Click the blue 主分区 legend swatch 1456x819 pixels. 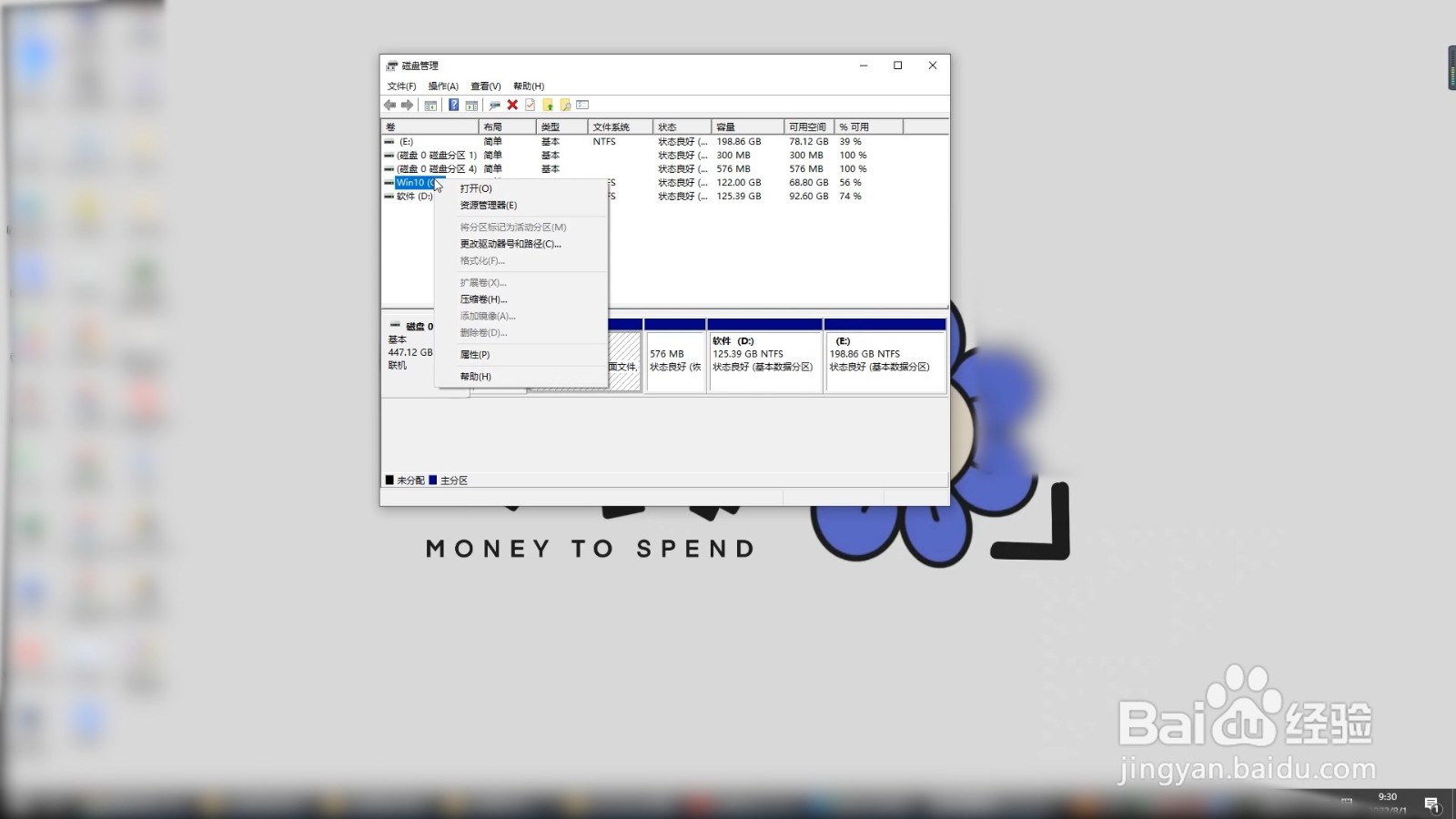pyautogui.click(x=433, y=480)
